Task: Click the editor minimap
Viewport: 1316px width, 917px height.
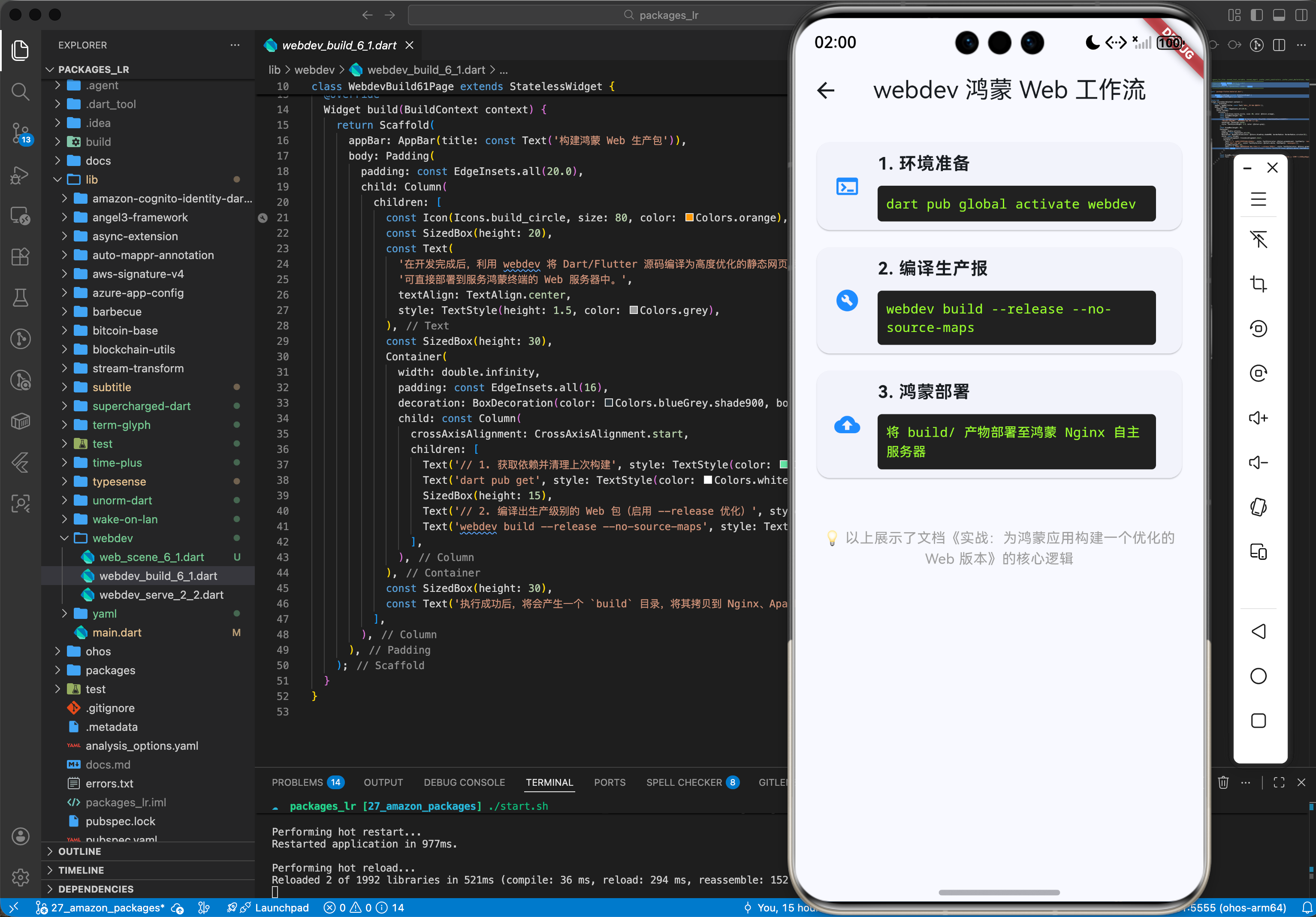Action: (1260, 118)
